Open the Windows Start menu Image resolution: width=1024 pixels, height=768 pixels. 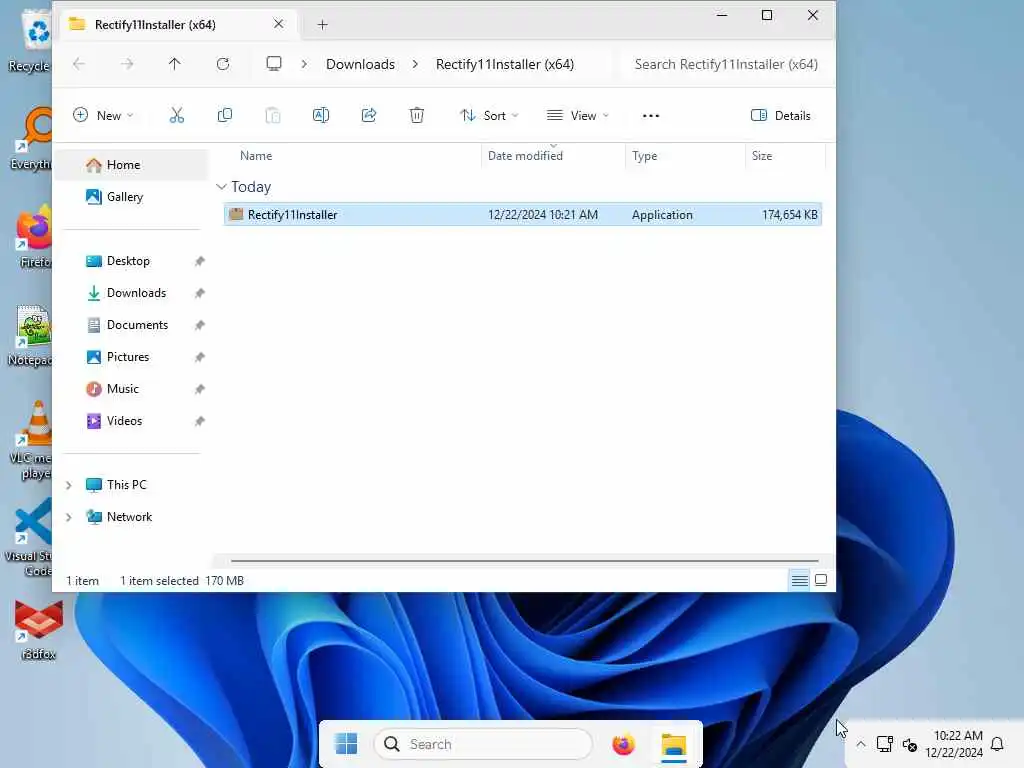[x=346, y=744]
